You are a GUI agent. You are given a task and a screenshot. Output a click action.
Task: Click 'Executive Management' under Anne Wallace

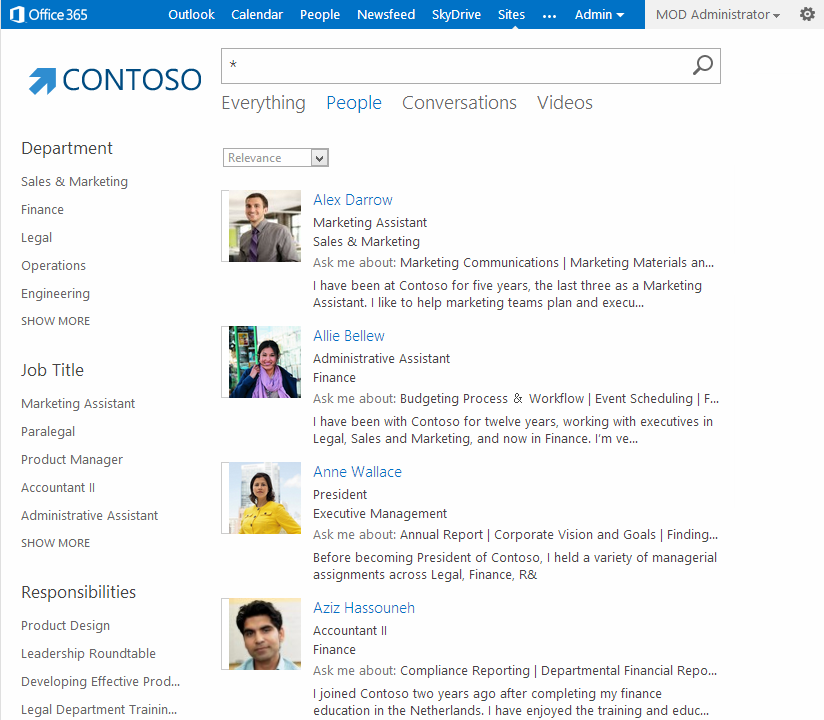pyautogui.click(x=379, y=513)
